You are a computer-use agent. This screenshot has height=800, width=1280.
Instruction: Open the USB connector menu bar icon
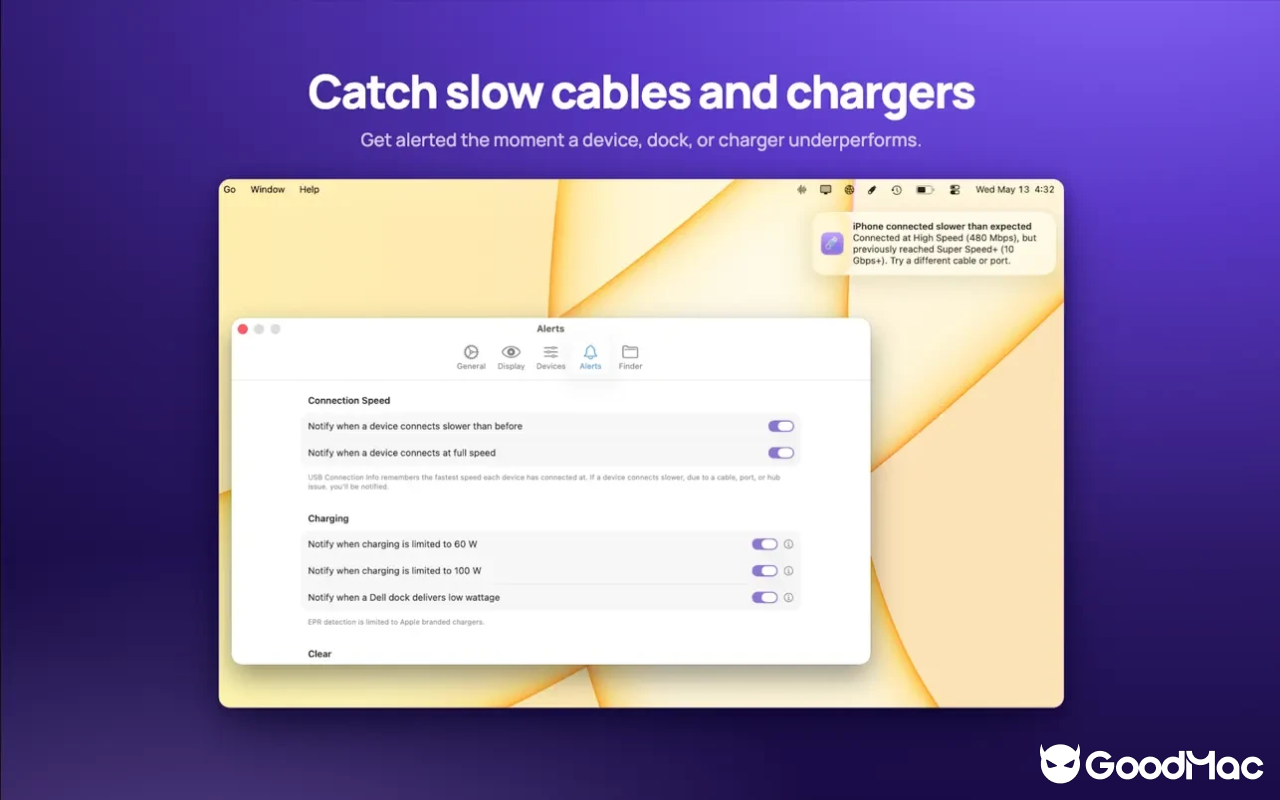872,189
